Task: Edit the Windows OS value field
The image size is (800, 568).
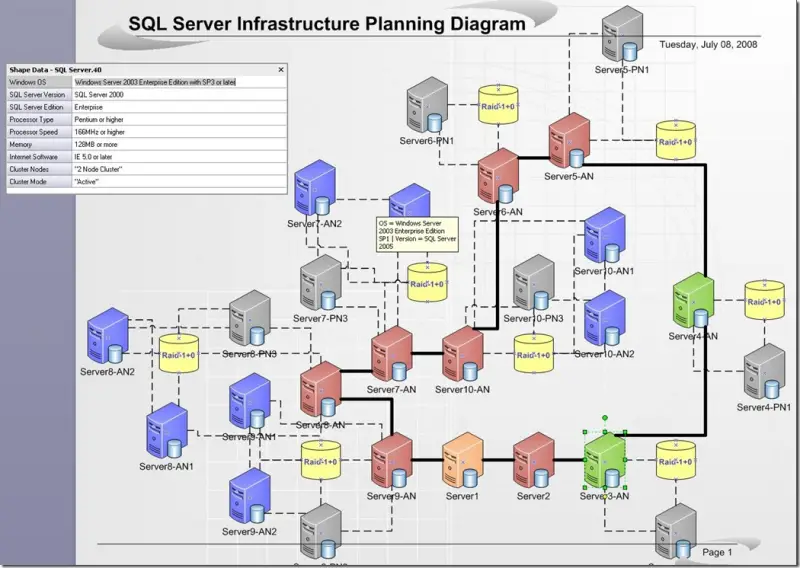Action: coord(180,82)
